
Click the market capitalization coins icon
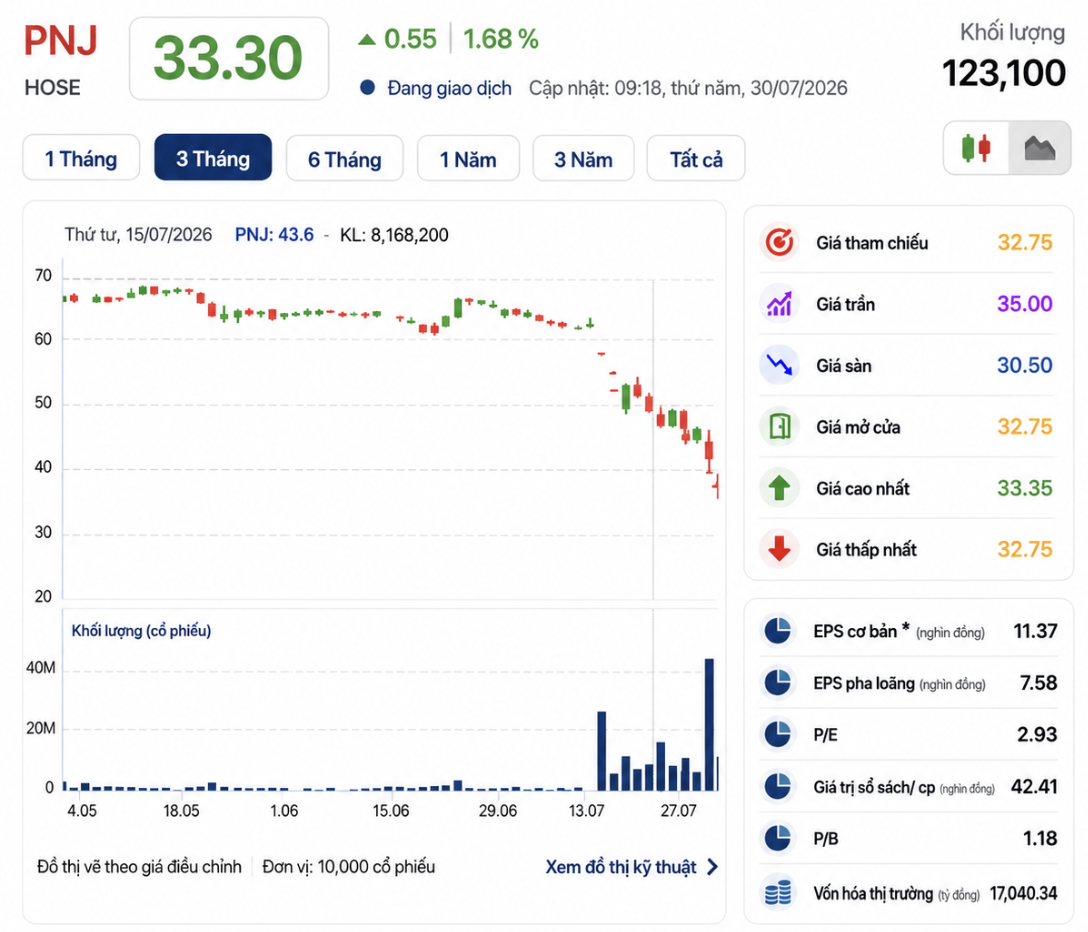point(778,892)
